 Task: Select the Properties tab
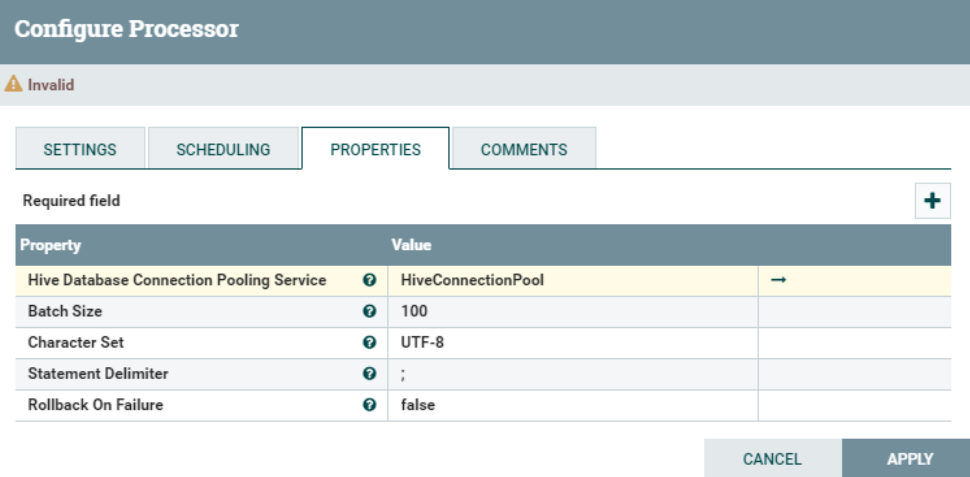(376, 149)
